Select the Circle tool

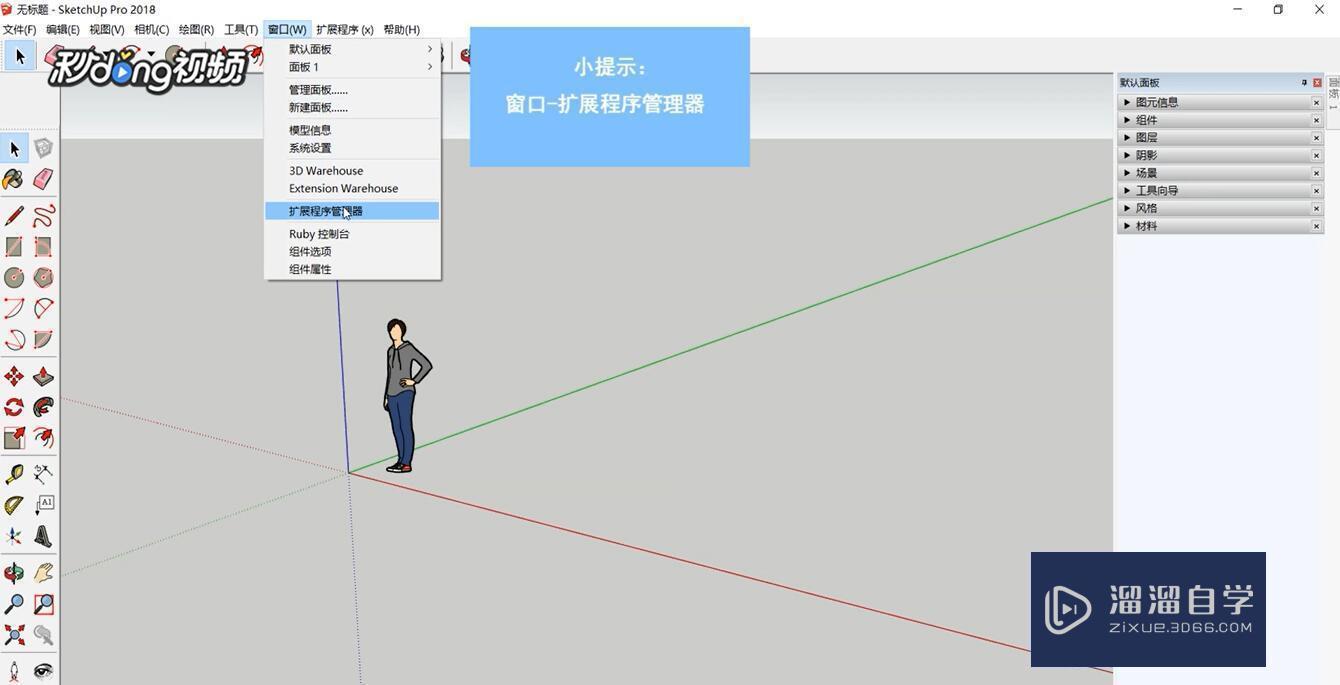(x=14, y=277)
